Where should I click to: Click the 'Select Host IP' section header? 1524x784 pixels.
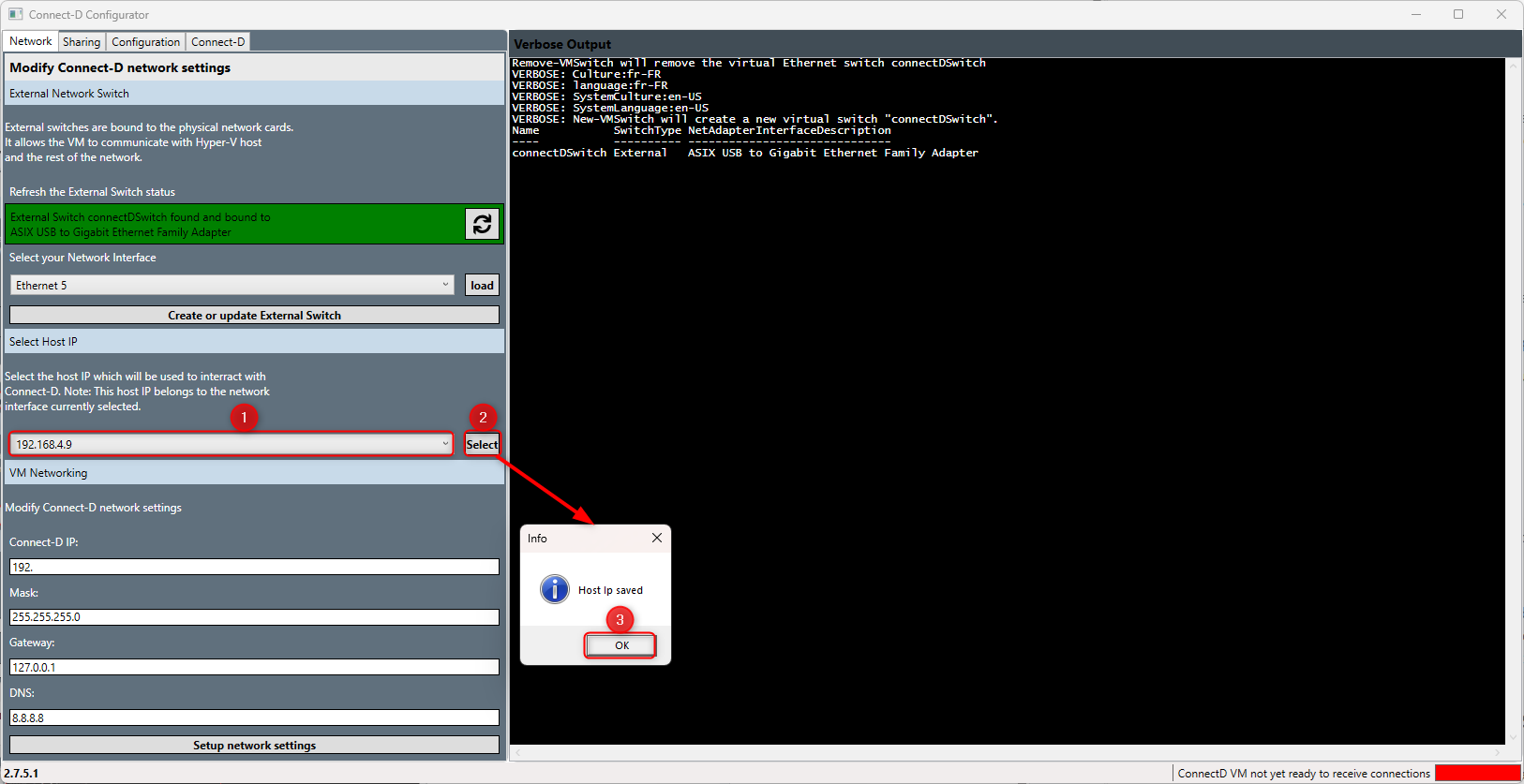254,342
